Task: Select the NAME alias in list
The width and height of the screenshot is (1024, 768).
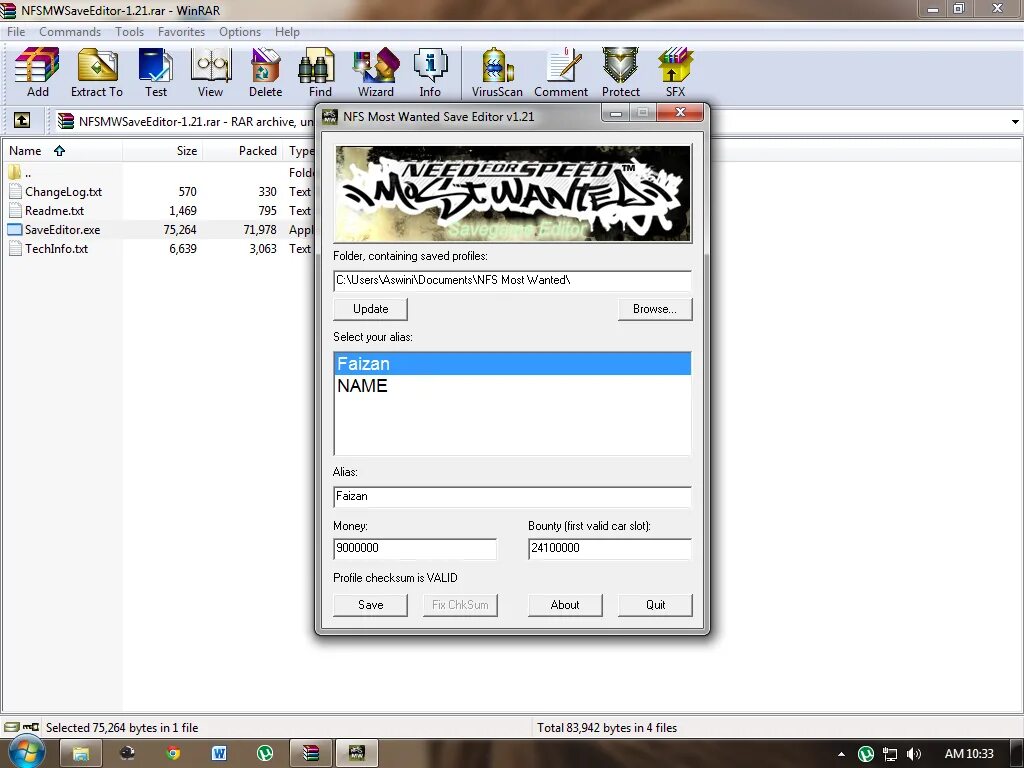Action: [x=512, y=386]
